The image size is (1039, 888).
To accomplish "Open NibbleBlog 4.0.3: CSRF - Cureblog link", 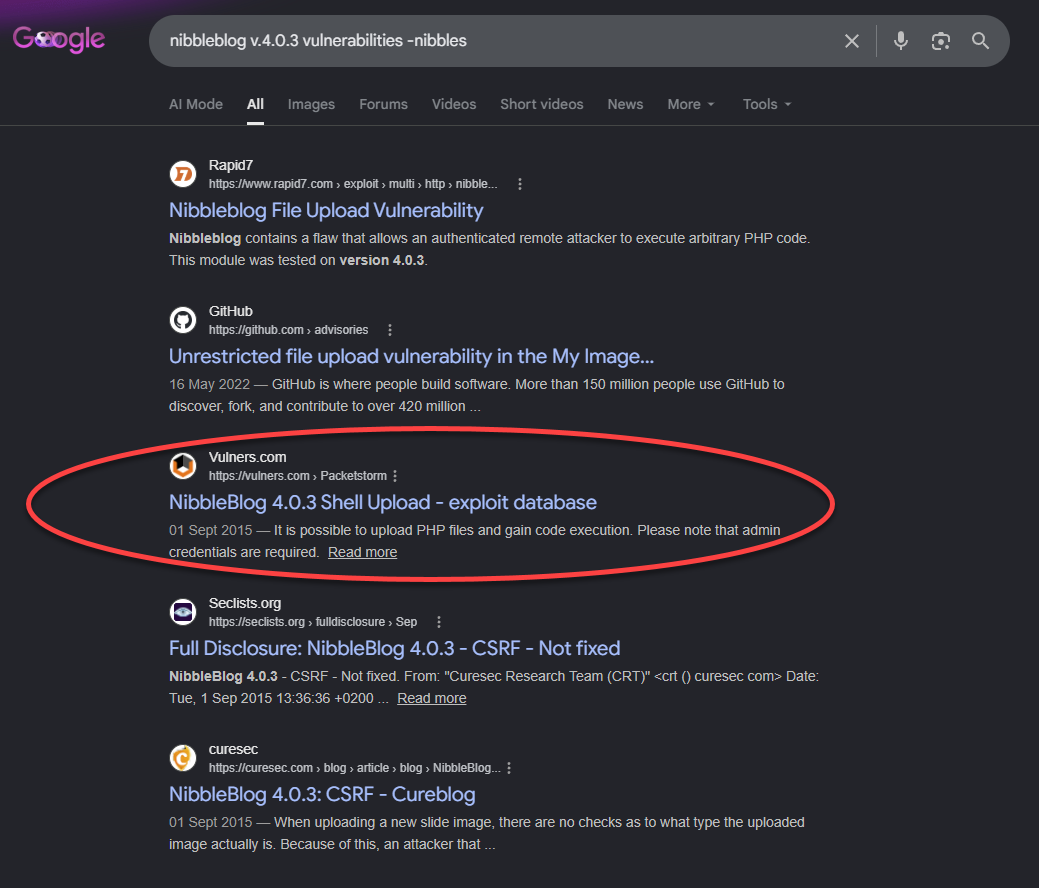I will (322, 794).
